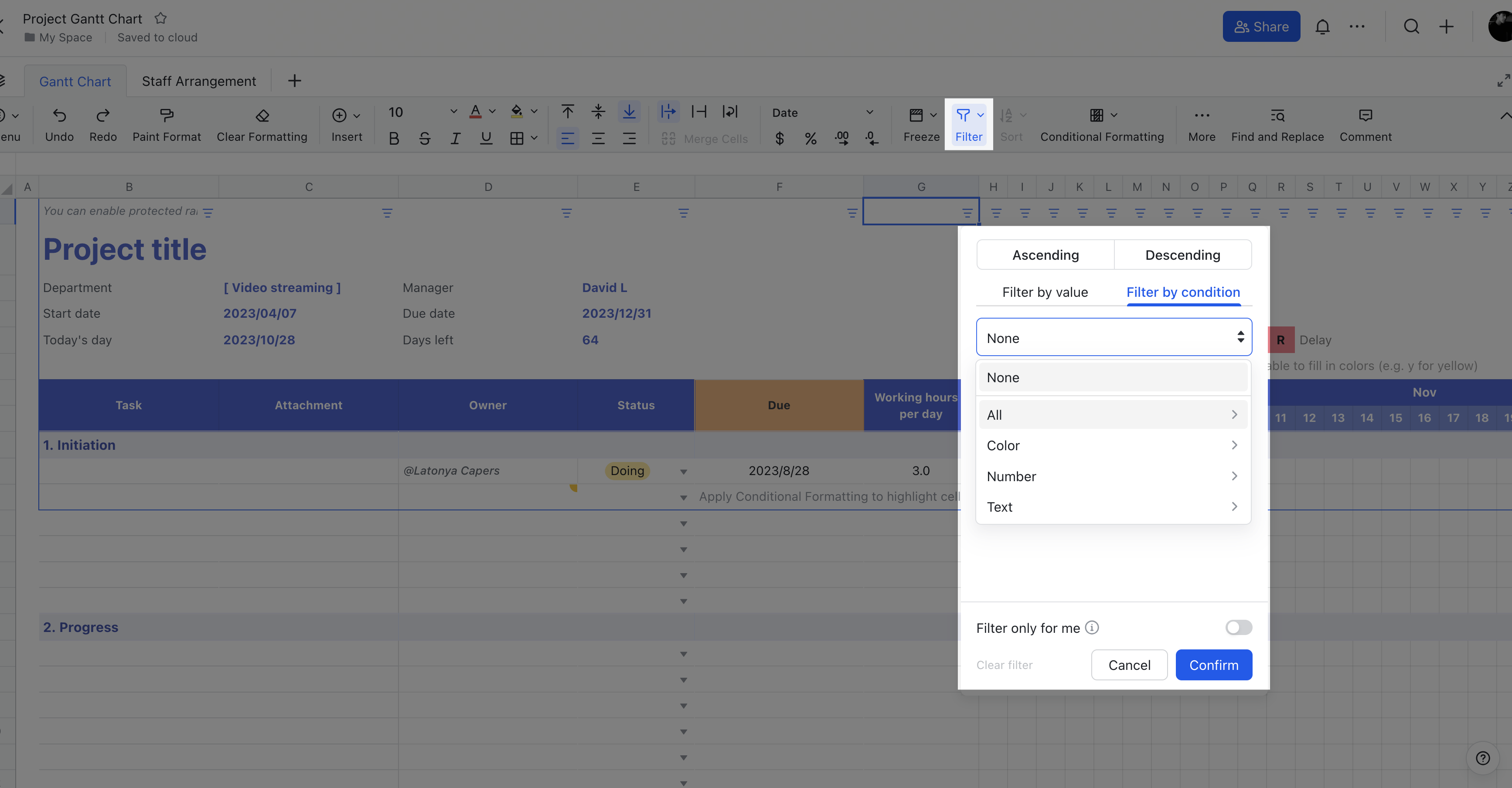The height and width of the screenshot is (788, 1512).
Task: Click the notifications bell
Action: [x=1323, y=27]
